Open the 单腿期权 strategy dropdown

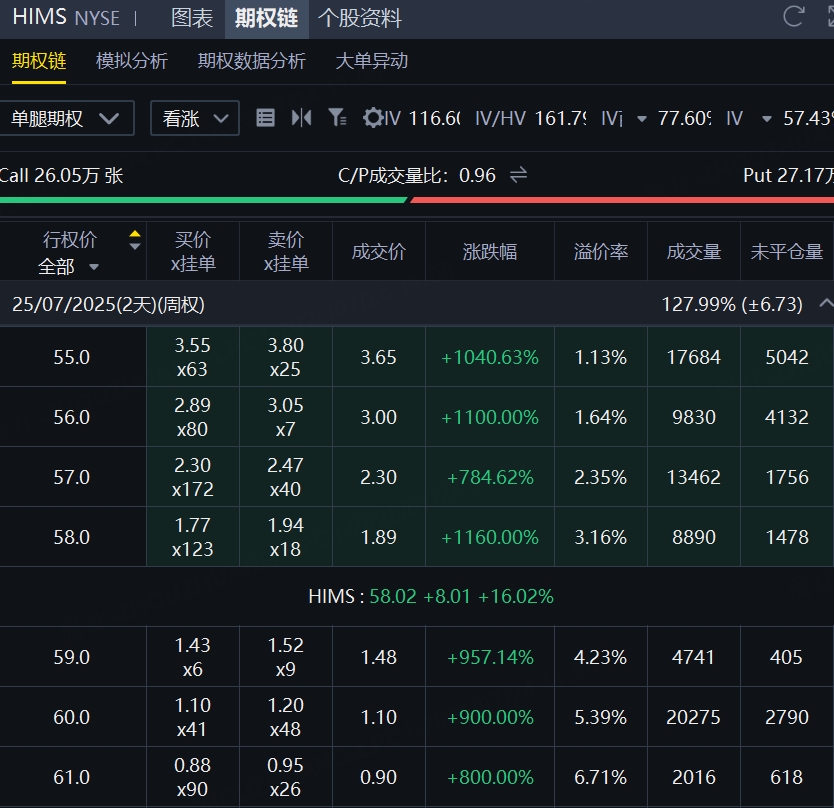(x=66, y=118)
